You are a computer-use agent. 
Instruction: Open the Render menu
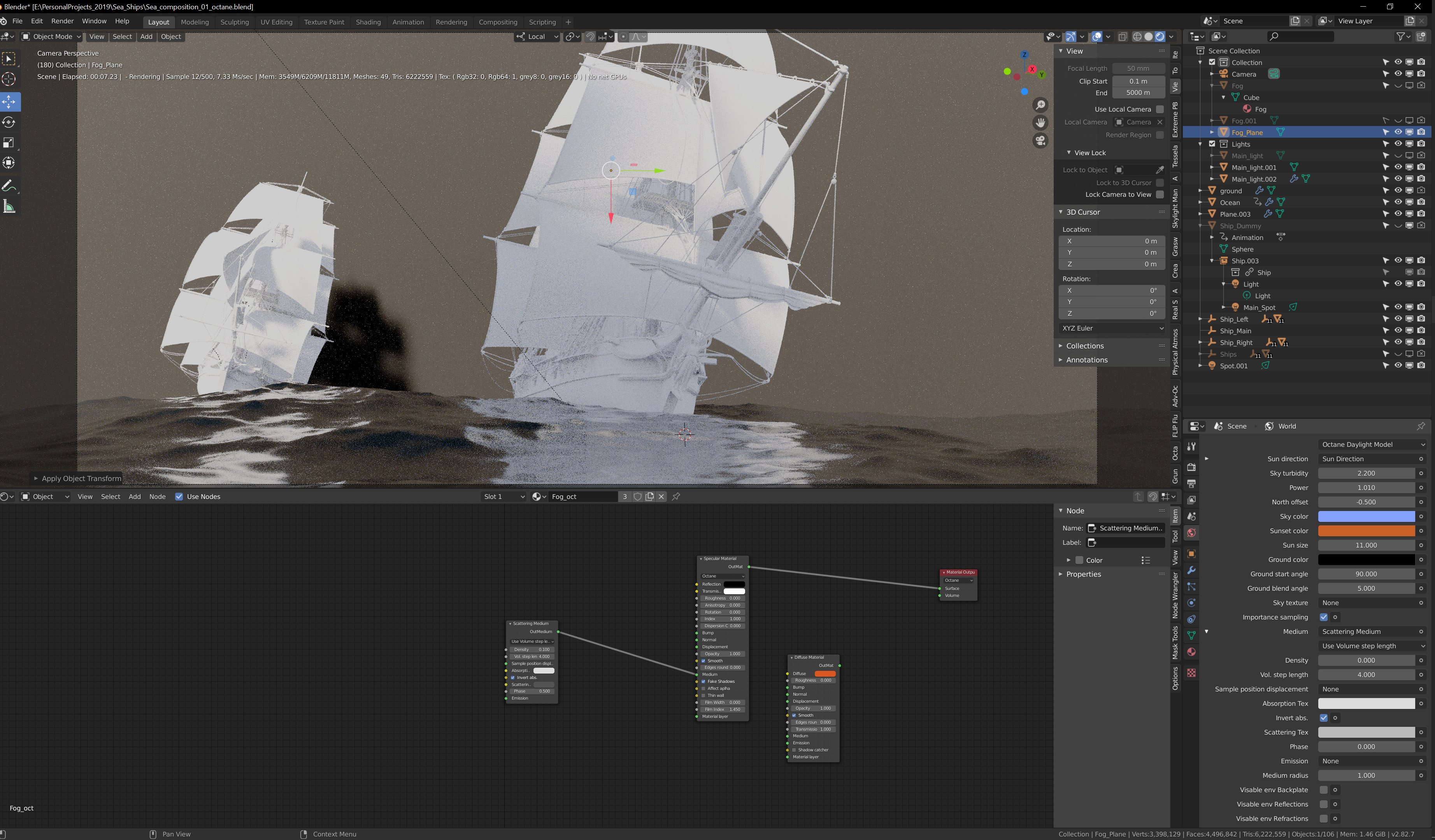(62, 21)
